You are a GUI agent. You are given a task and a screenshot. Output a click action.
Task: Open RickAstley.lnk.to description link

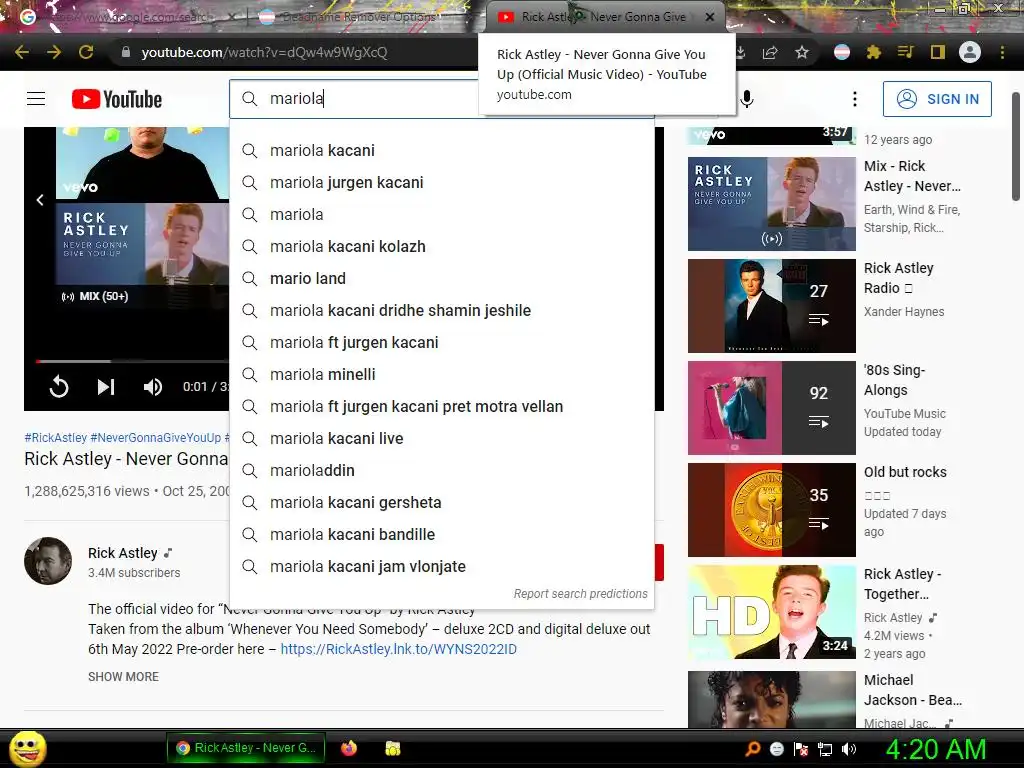coord(398,649)
